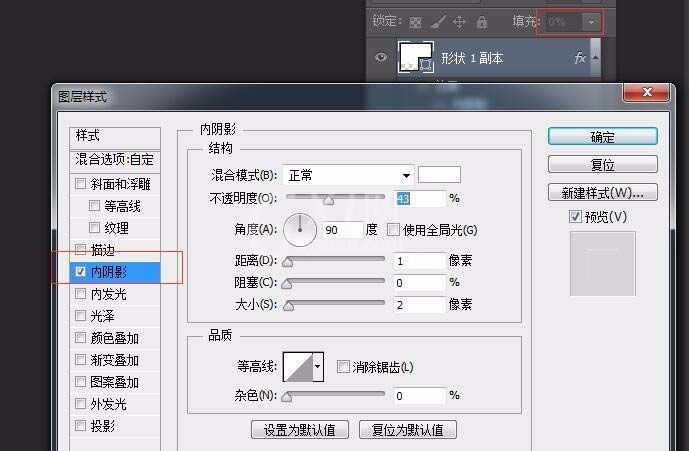This screenshot has width=689, height=451.
Task: Lock image pixels brush icon
Action: click(438, 21)
